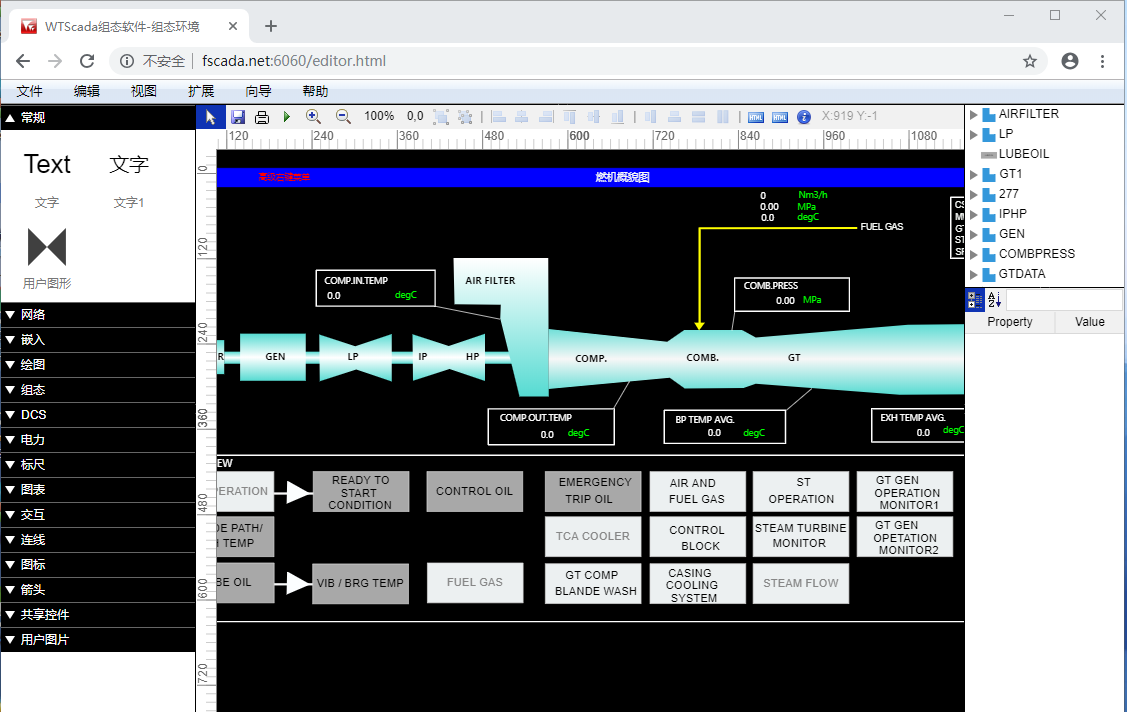Select the LUBEOIL item in the tree
The image size is (1127, 712).
[x=1024, y=154]
